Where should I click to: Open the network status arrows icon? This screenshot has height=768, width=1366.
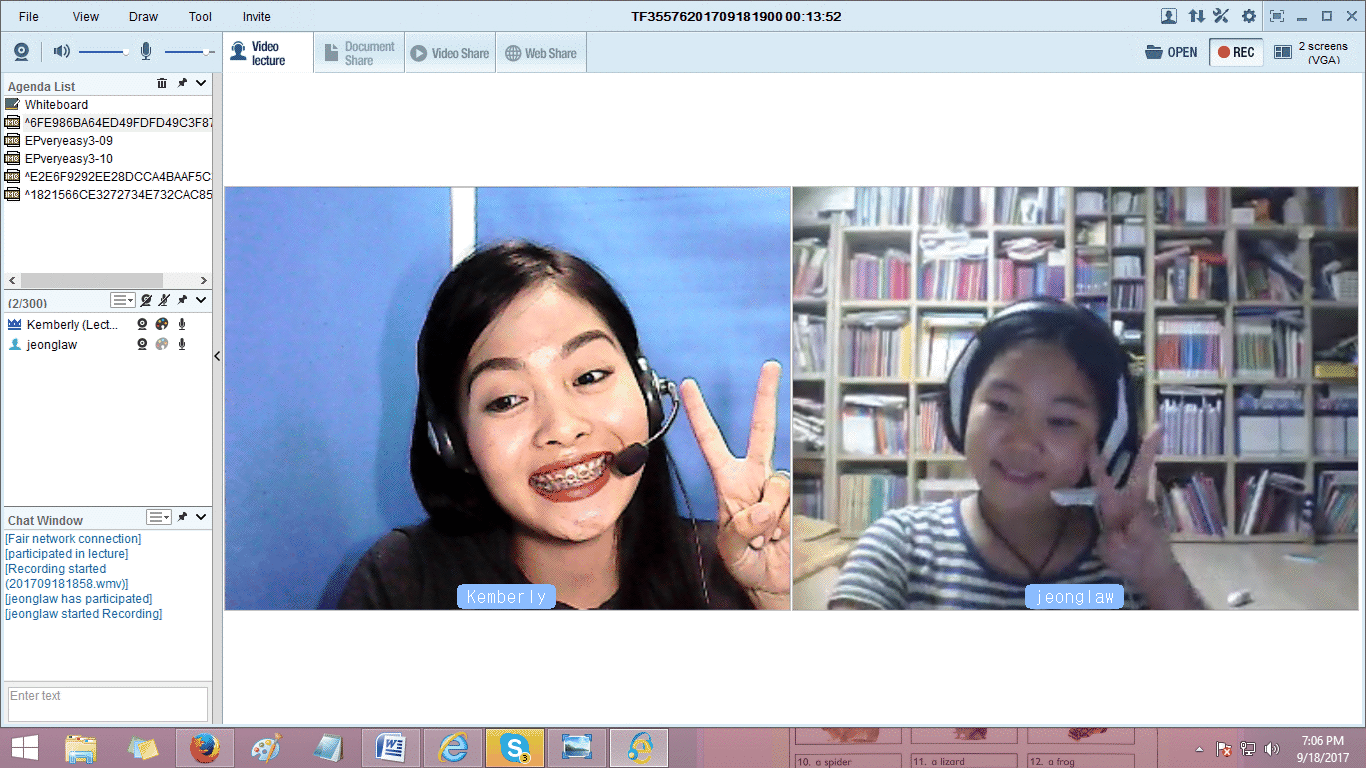(x=1196, y=16)
